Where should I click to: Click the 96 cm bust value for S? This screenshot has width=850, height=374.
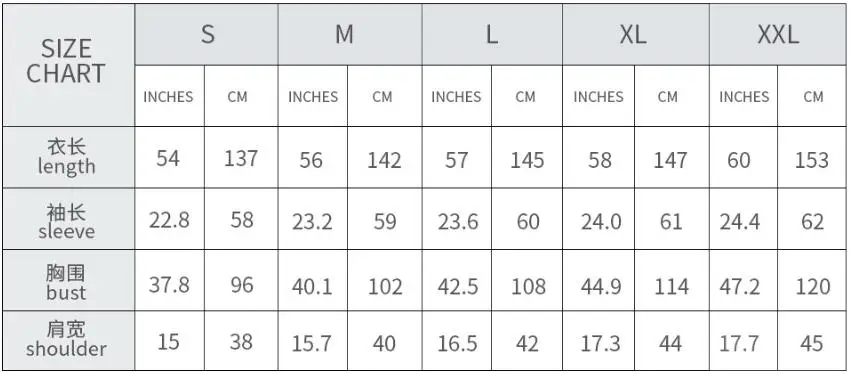click(x=241, y=284)
